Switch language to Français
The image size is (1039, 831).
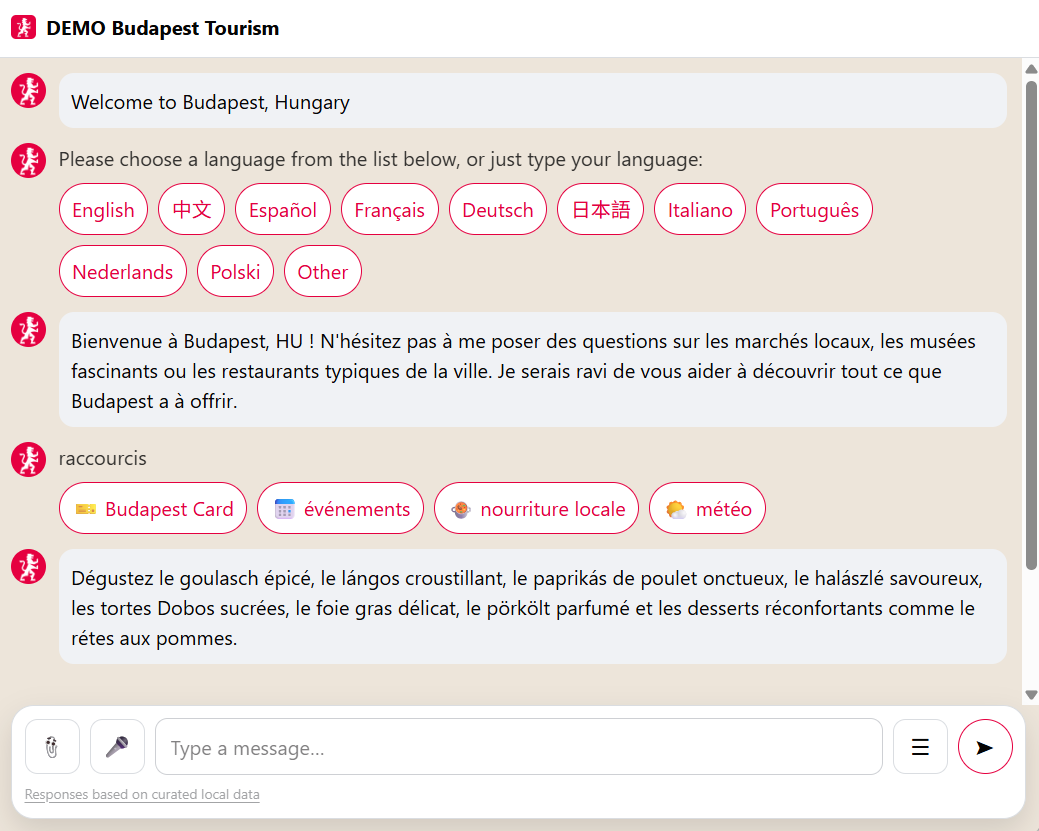point(389,210)
